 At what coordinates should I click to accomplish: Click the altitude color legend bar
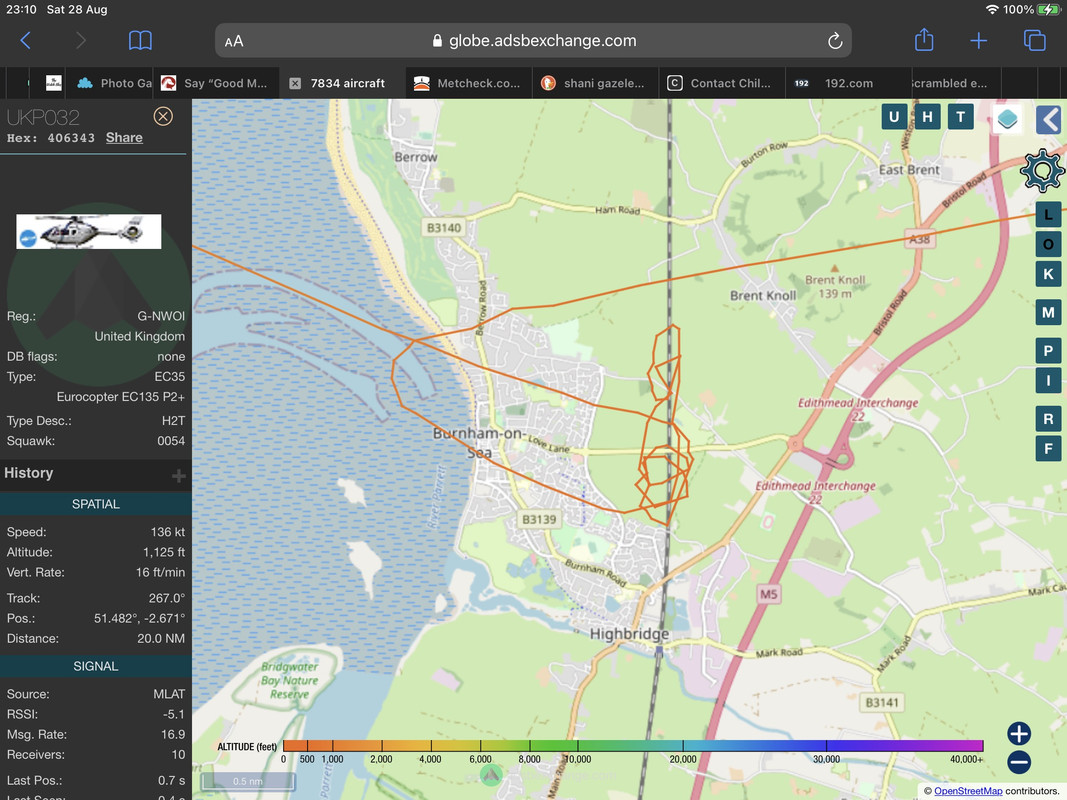633,746
